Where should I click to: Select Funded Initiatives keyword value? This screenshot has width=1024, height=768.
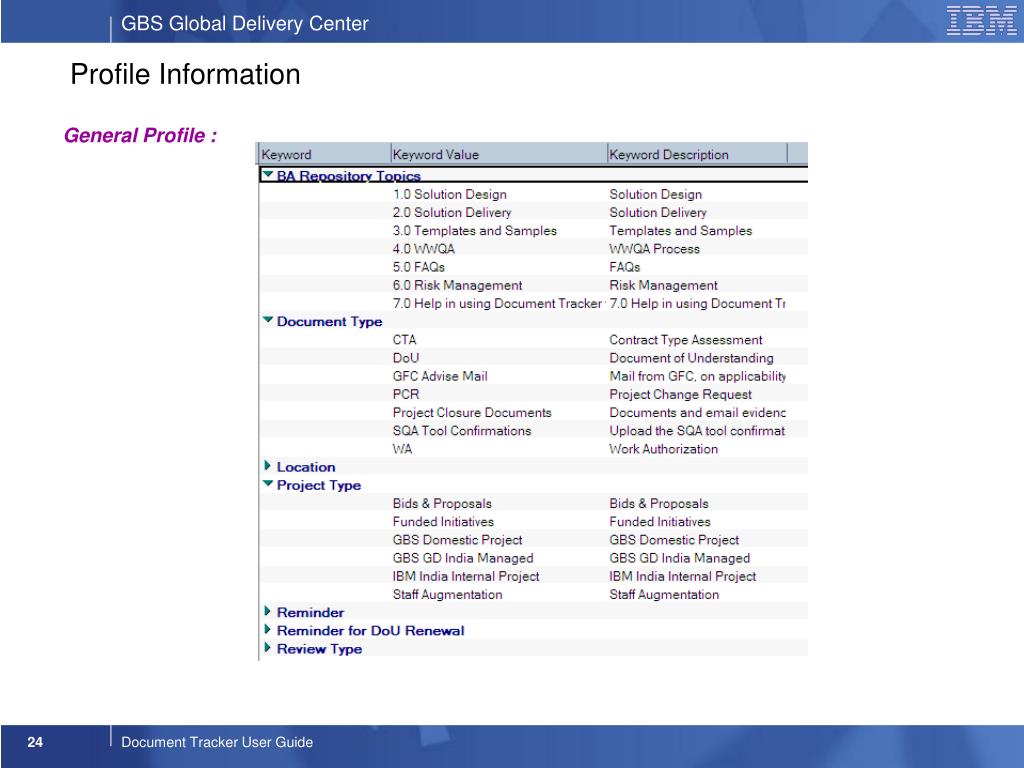tap(443, 522)
